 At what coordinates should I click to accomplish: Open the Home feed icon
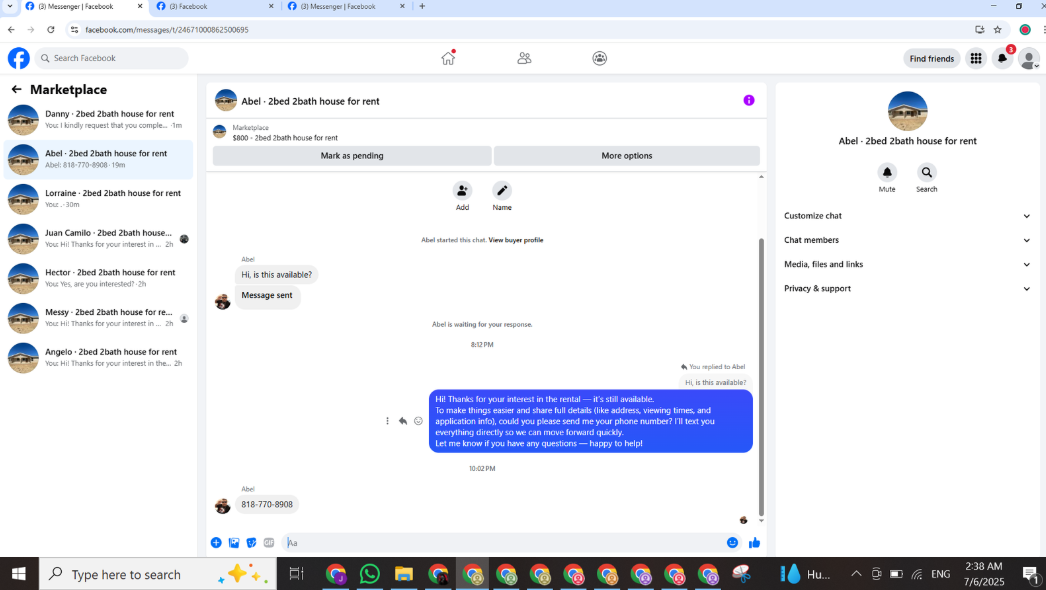pyautogui.click(x=448, y=58)
